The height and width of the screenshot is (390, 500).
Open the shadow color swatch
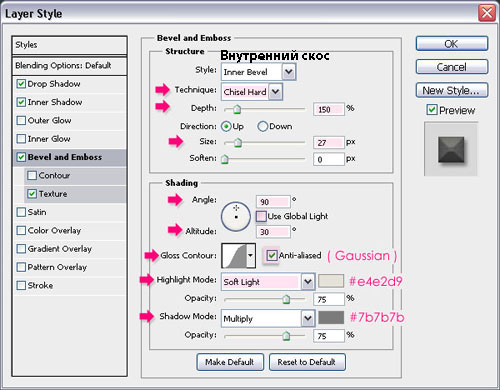coord(331,318)
